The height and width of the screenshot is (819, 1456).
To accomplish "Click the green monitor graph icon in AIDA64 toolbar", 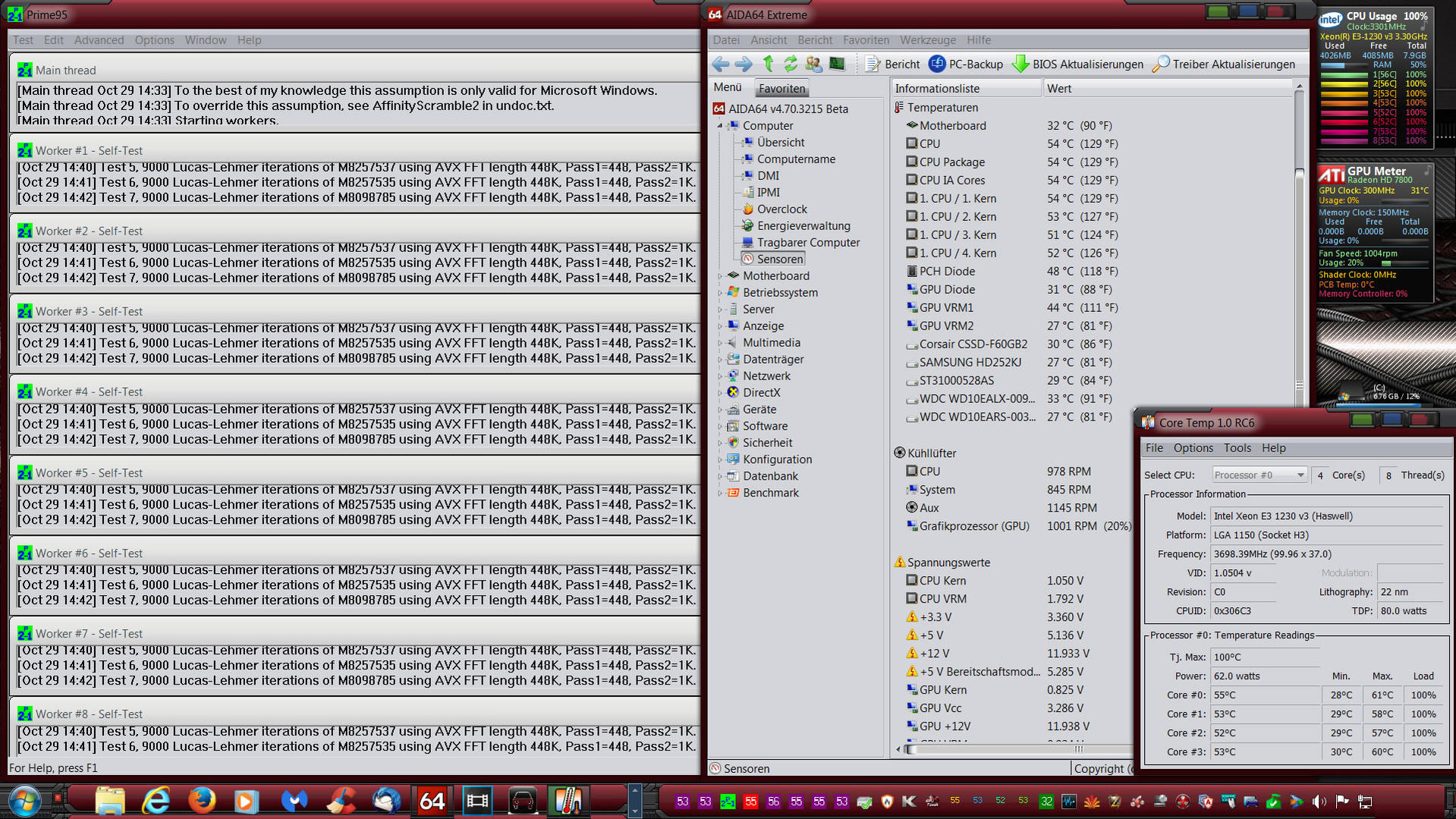I will coord(837,65).
